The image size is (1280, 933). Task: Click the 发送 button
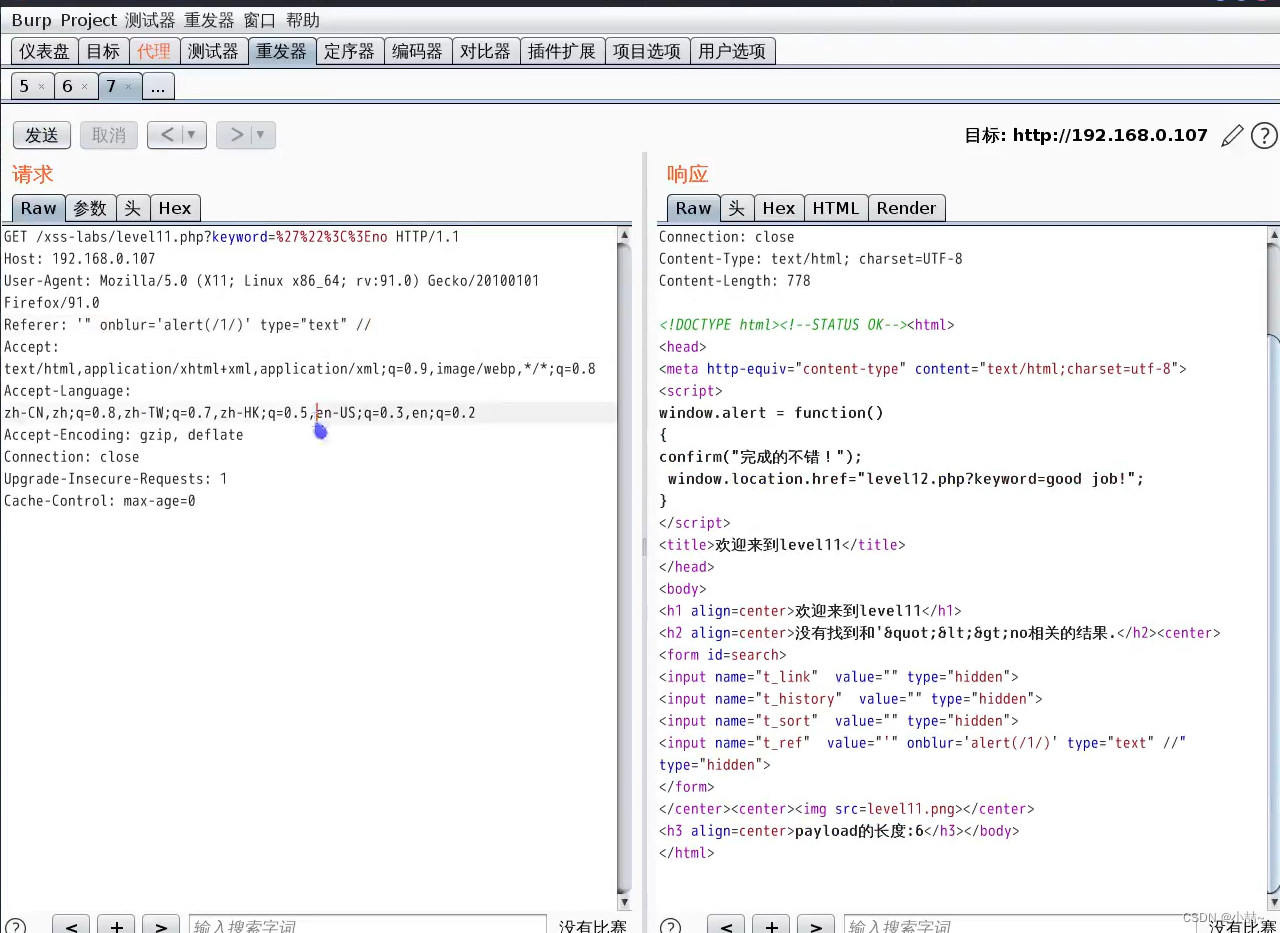click(42, 135)
